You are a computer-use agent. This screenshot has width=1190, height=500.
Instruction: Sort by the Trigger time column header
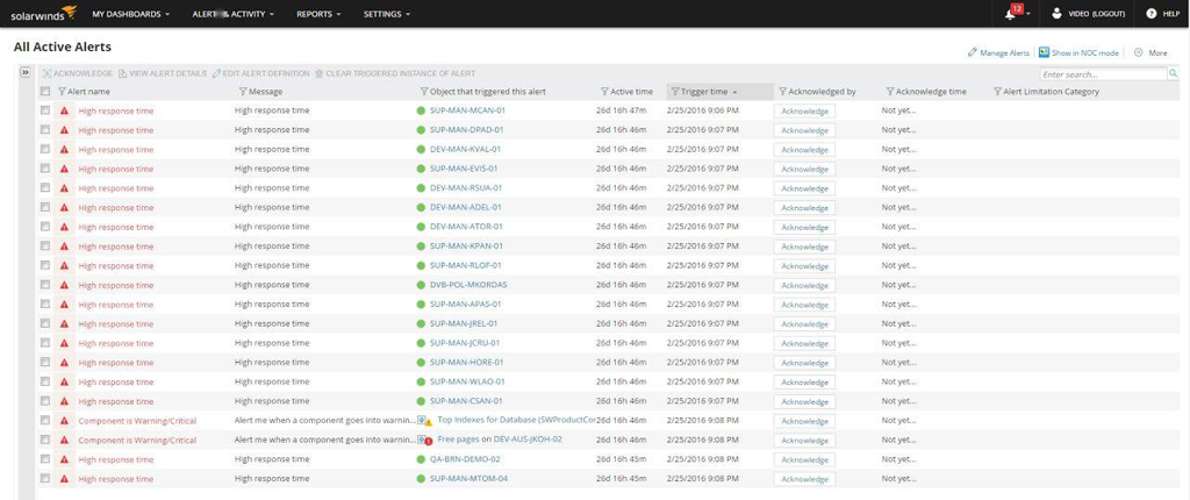(x=720, y=91)
